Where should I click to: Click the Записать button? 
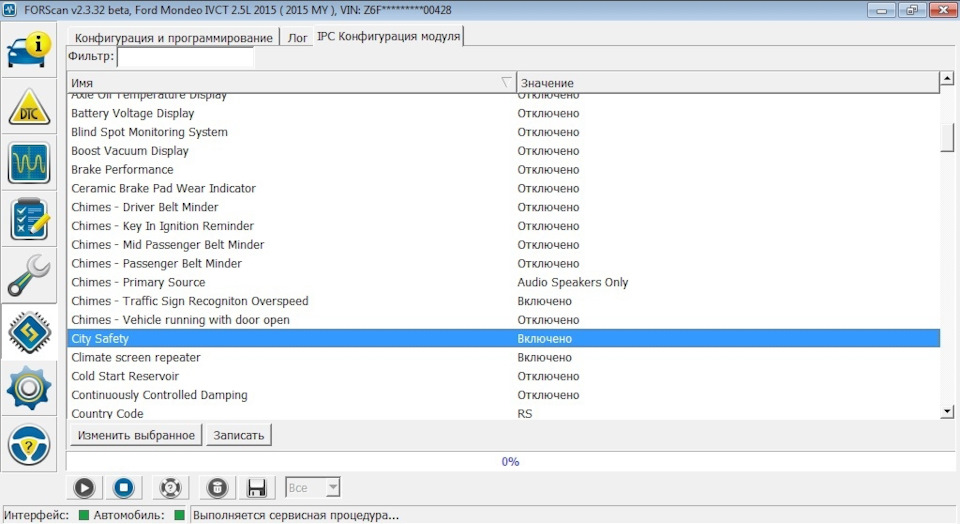point(238,435)
